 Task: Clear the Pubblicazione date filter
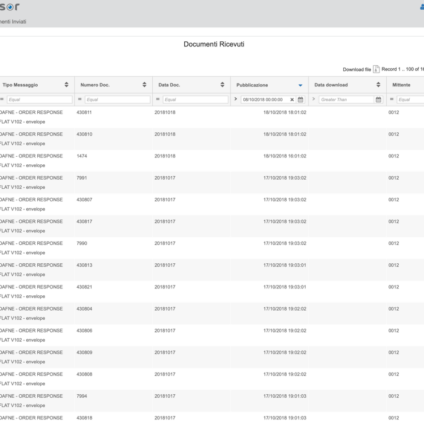[x=292, y=100]
